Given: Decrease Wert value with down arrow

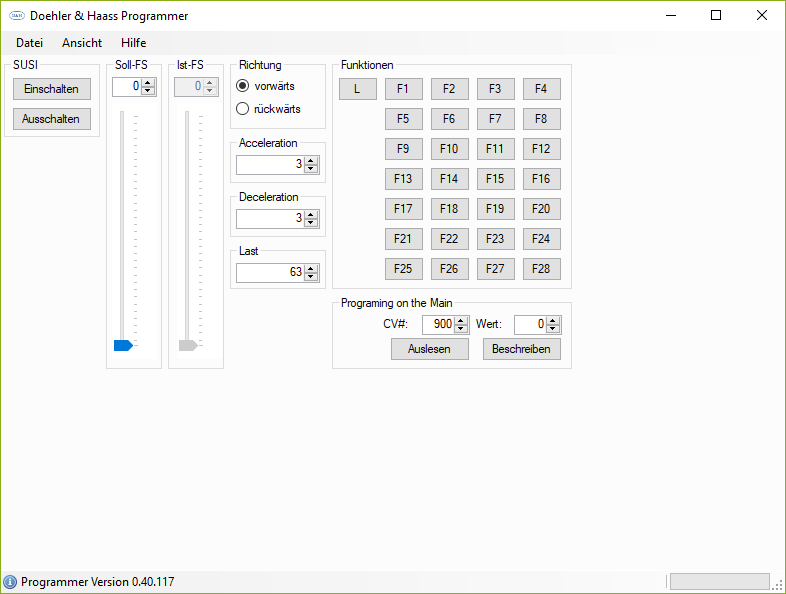Looking at the screenshot, I should [x=553, y=329].
